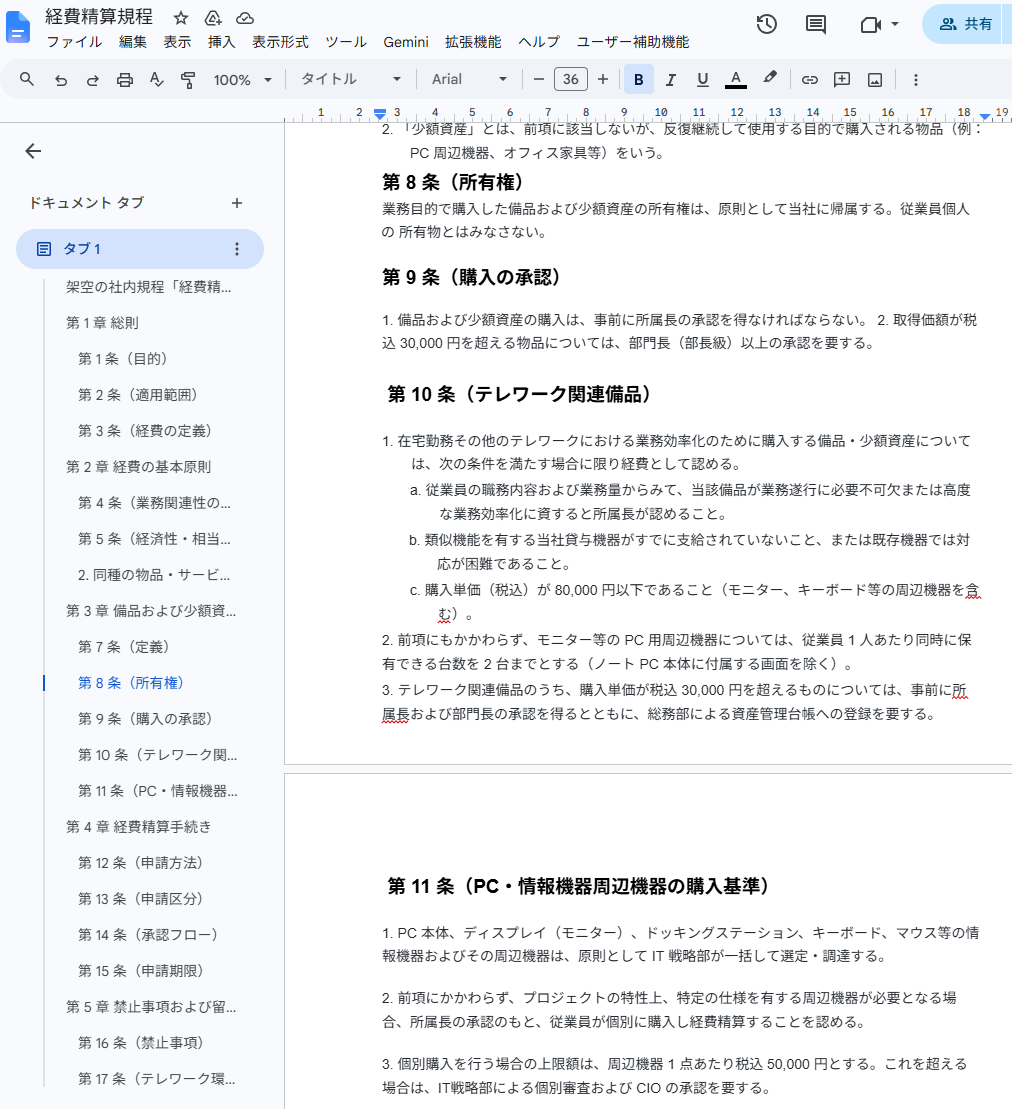The image size is (1012, 1109).
Task: Click the move-to-Drive folder icon
Action: tap(213, 18)
